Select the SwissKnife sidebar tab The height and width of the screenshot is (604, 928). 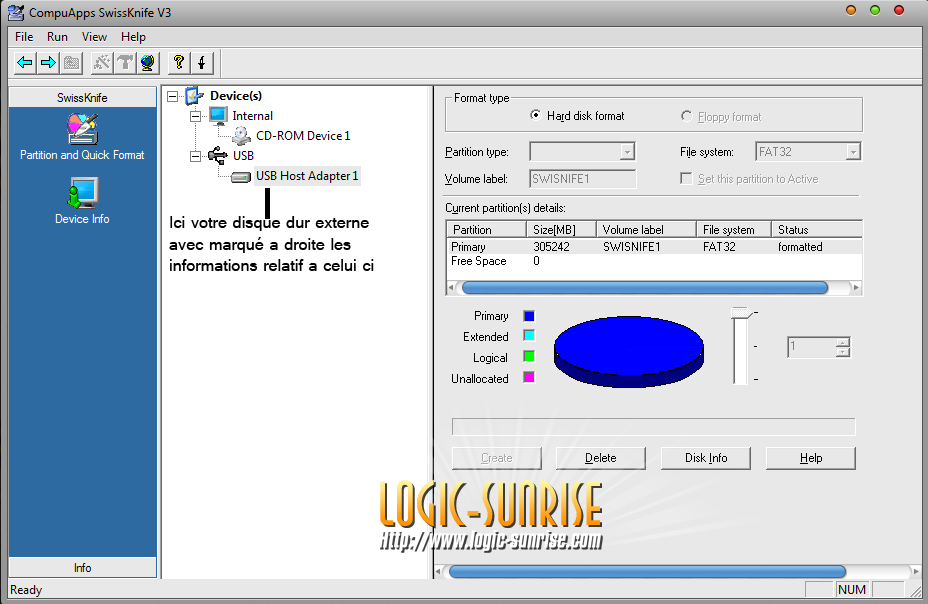[x=82, y=98]
